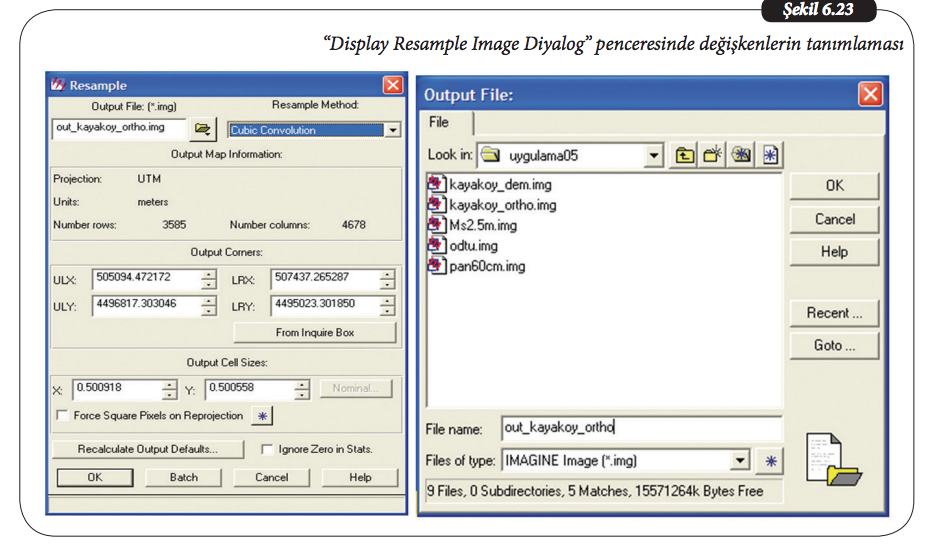Click the Batch button in Resample dialog
The image size is (928, 550).
click(x=184, y=478)
